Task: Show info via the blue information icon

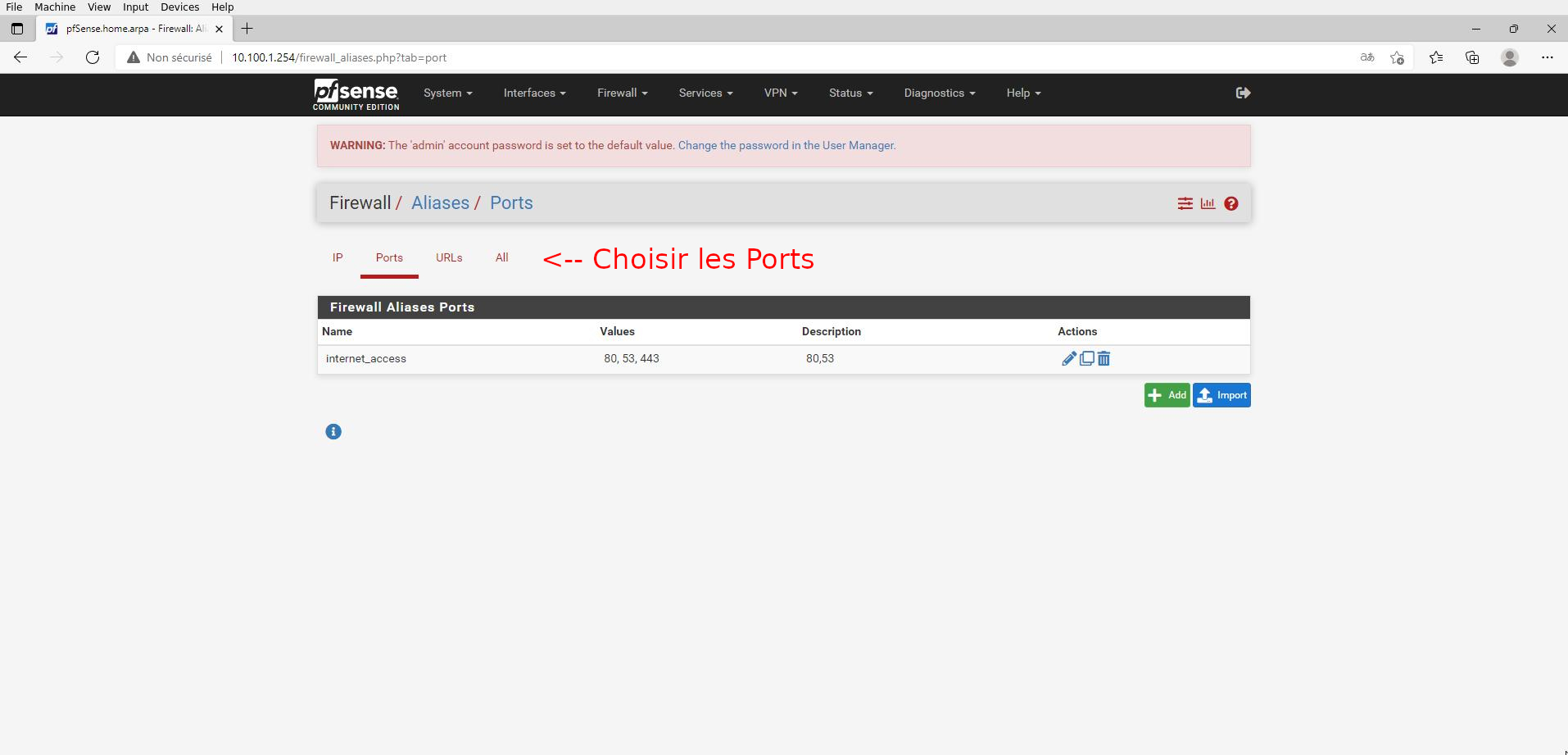Action: click(333, 432)
